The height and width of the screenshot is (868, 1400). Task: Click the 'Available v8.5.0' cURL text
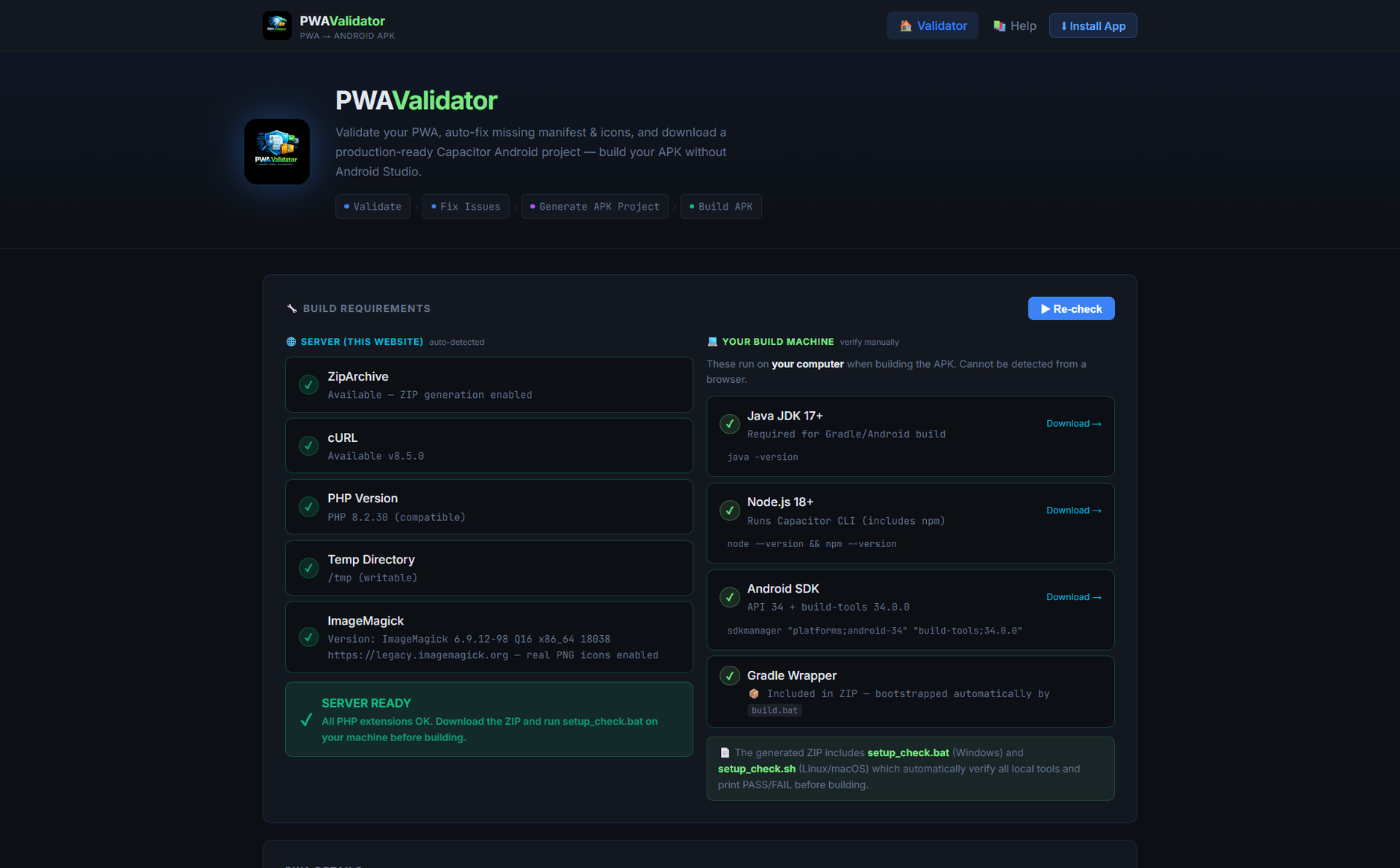(x=375, y=456)
